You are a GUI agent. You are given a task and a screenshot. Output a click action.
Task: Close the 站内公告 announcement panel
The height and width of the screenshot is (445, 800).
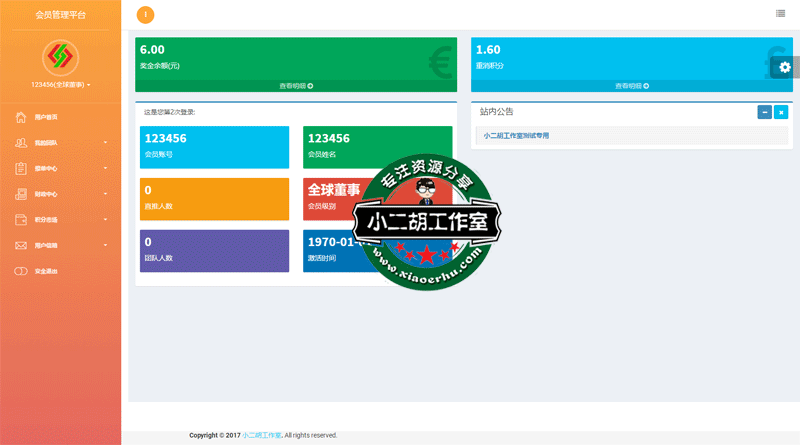(781, 112)
